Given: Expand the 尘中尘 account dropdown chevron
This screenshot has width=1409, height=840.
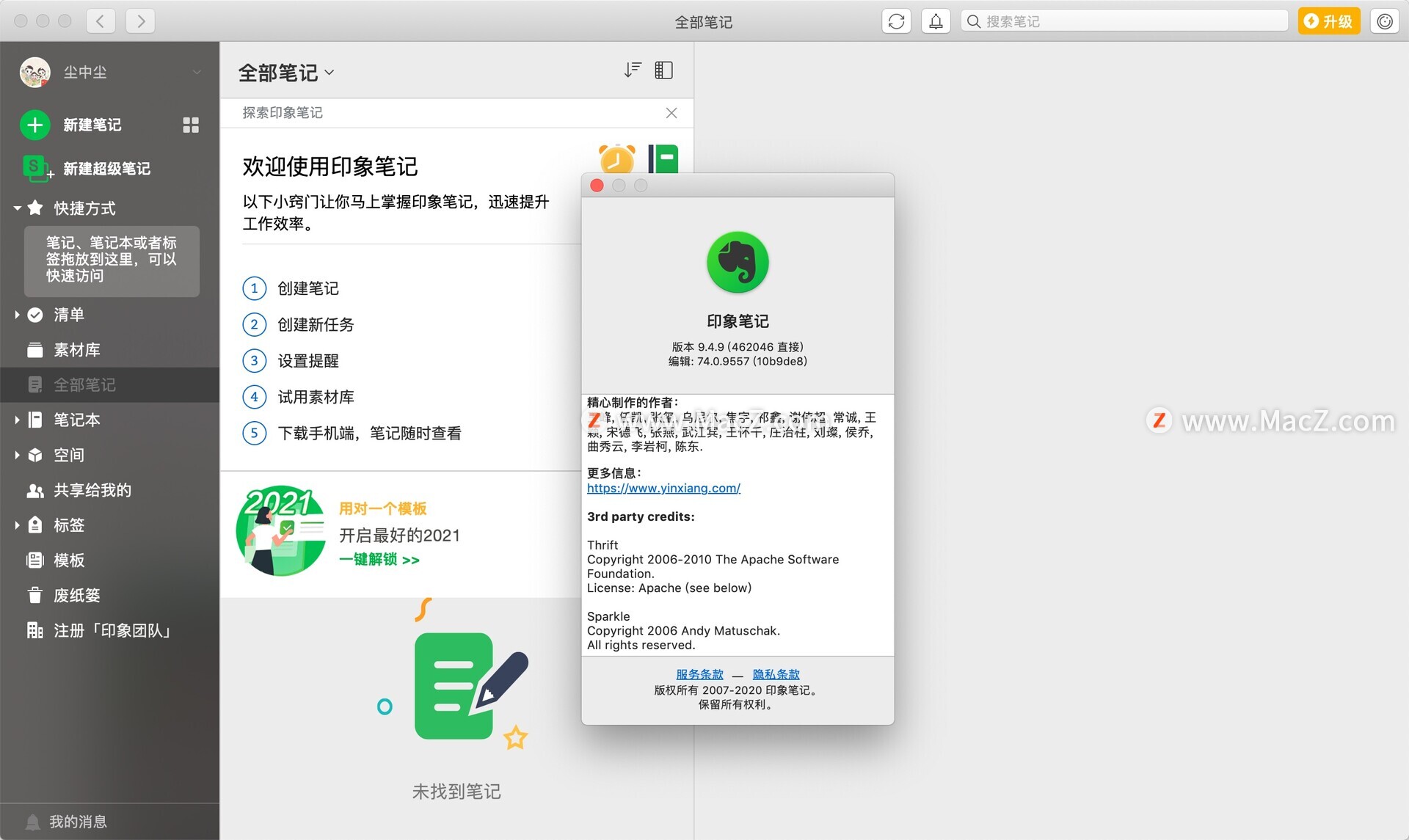Looking at the screenshot, I should [x=197, y=72].
